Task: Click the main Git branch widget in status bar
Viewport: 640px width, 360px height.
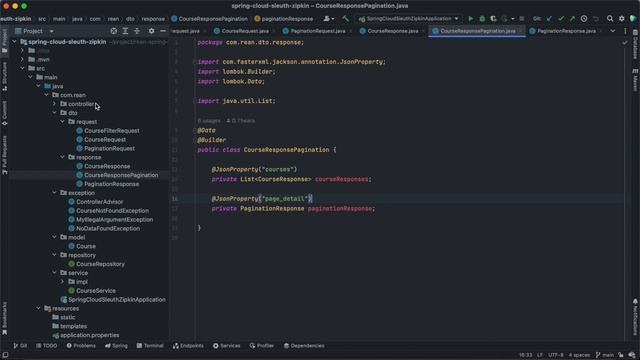Action: click(x=604, y=355)
